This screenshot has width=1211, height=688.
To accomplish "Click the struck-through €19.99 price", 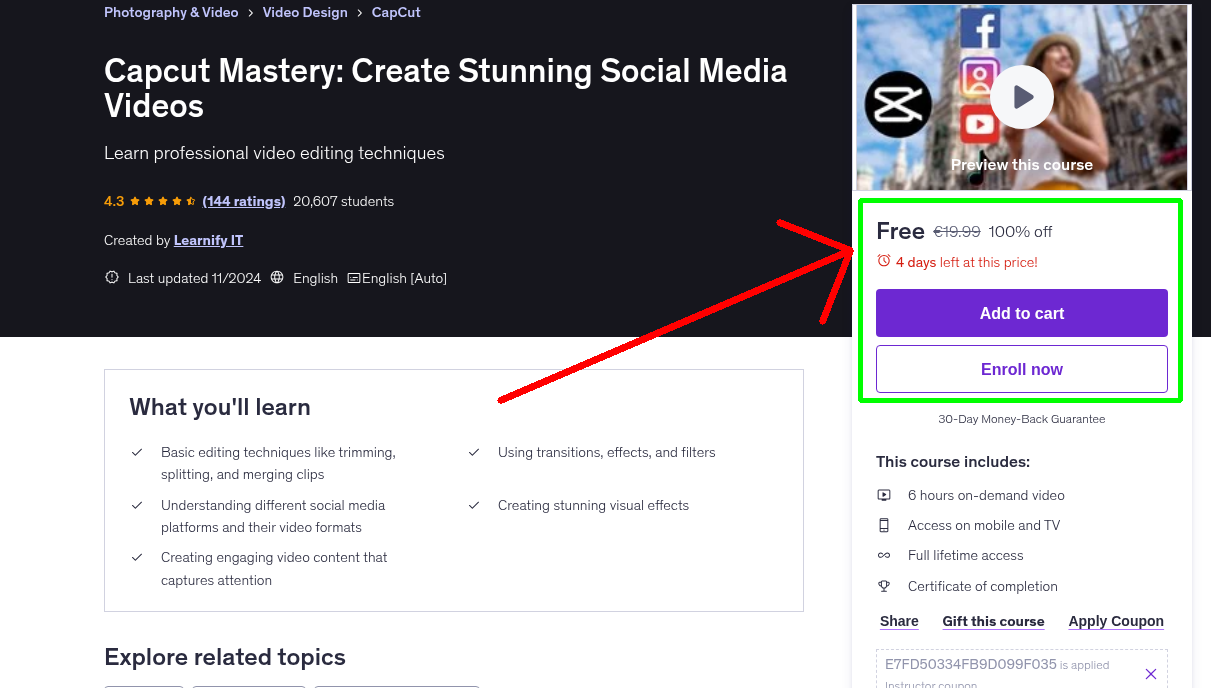I will point(957,231).
